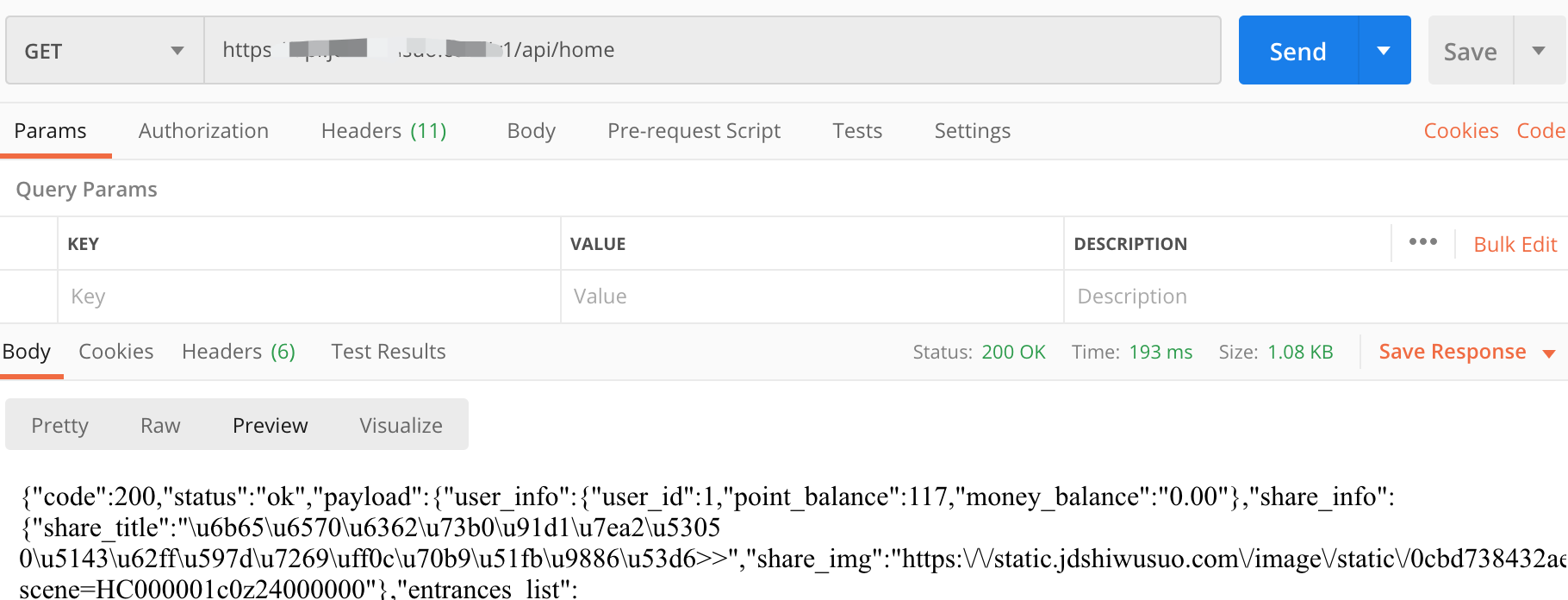Open the GET method dropdown
Screen dimensions: 1568x600
click(x=103, y=51)
